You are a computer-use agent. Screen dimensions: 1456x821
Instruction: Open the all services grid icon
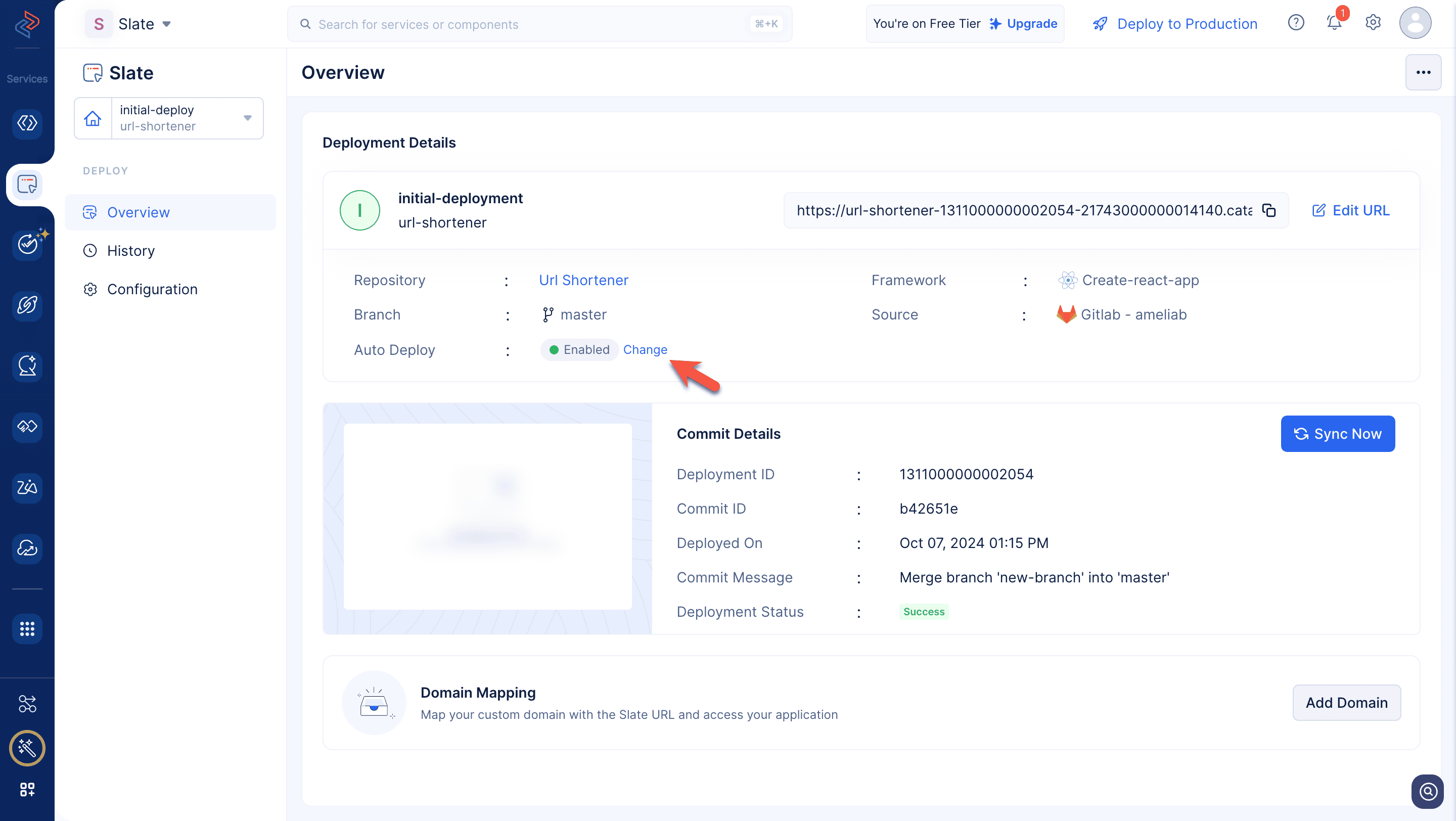coord(27,629)
